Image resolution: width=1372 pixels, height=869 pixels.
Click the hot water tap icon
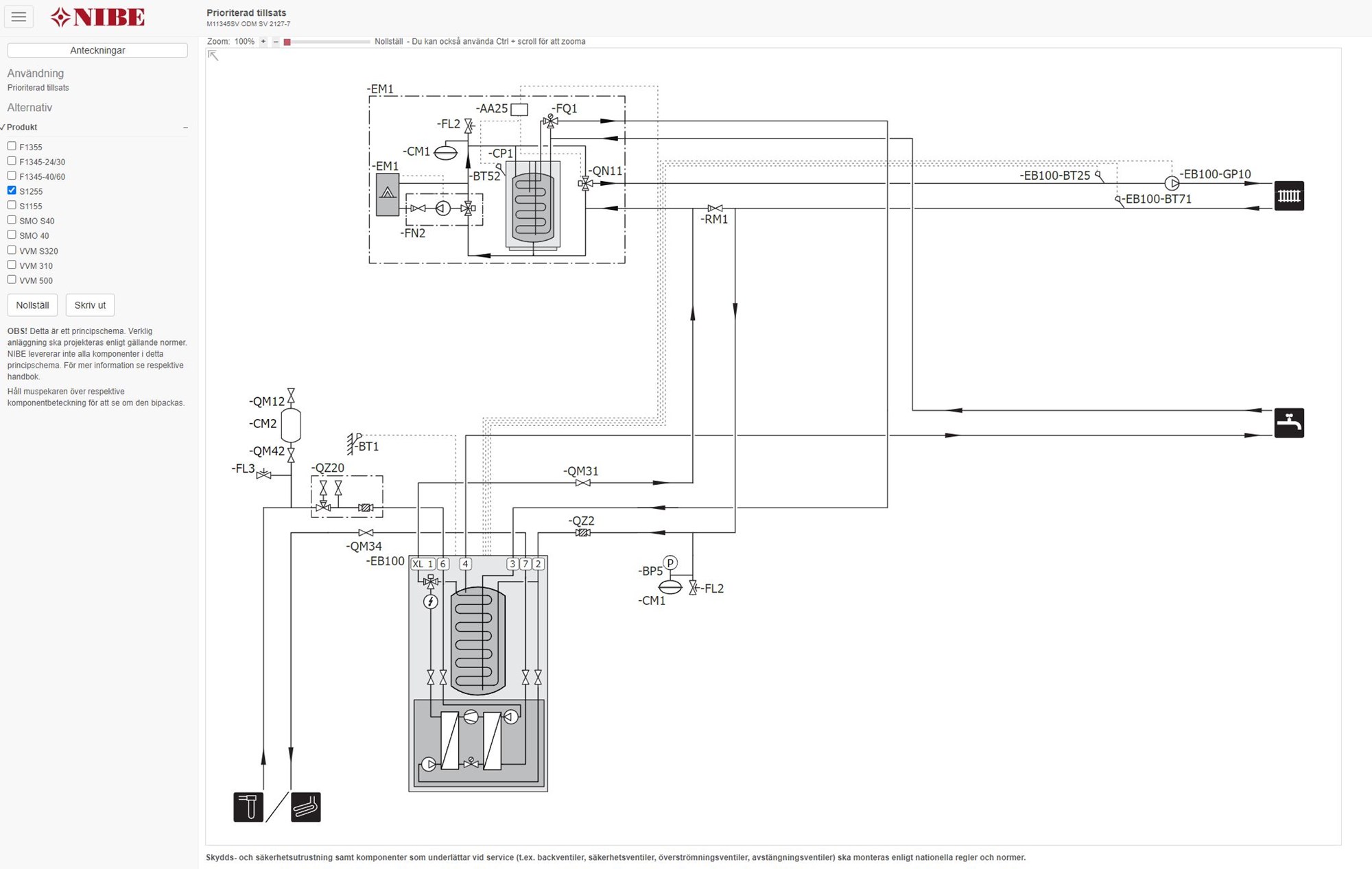pos(1289,422)
